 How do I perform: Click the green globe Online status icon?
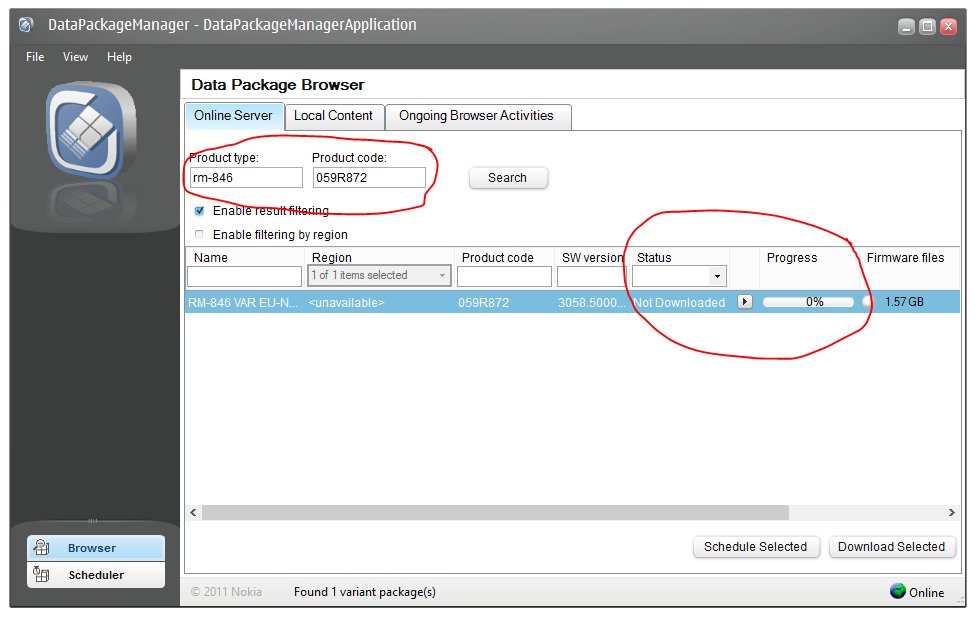(x=897, y=591)
